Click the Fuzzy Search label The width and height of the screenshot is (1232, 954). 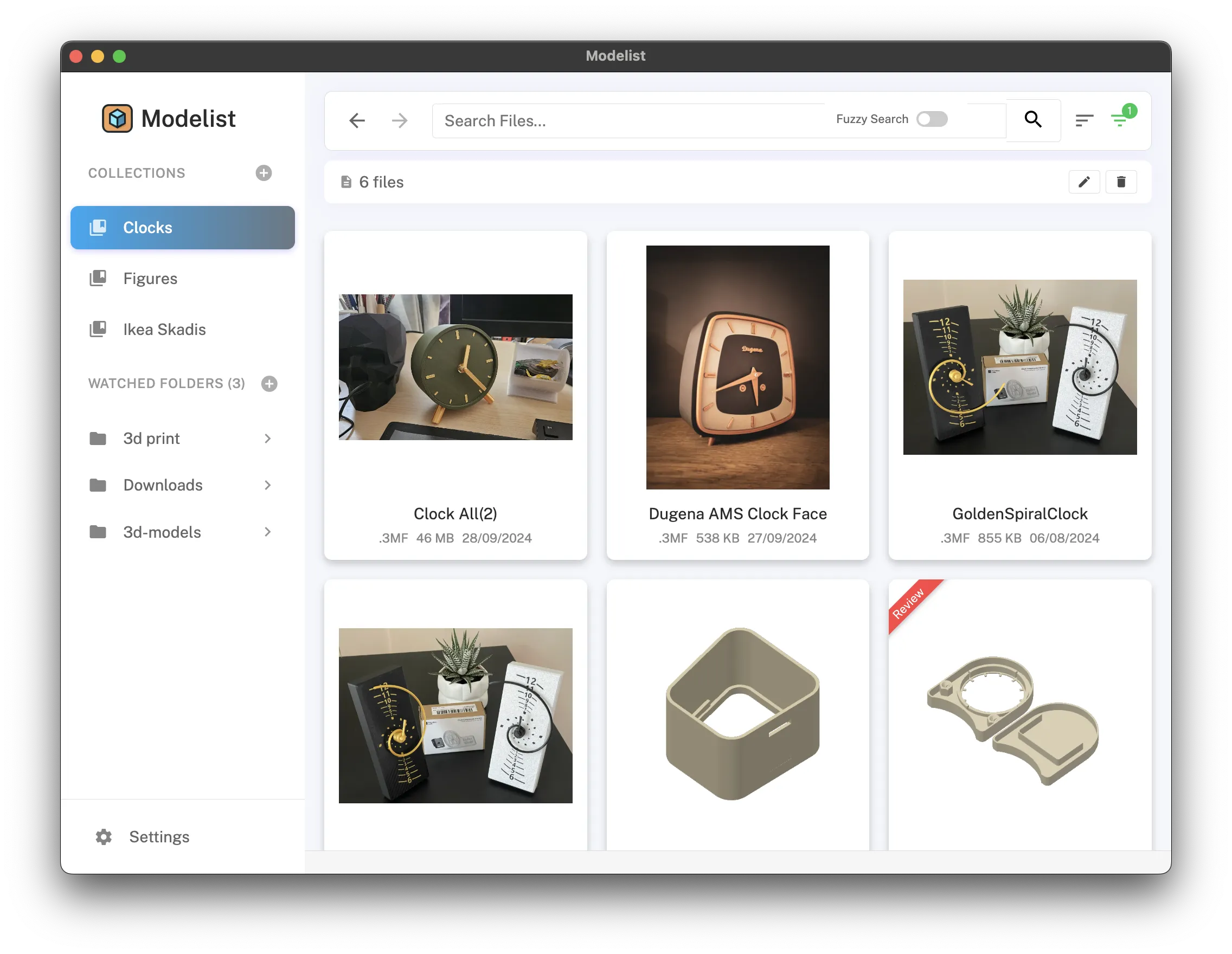tap(872, 119)
